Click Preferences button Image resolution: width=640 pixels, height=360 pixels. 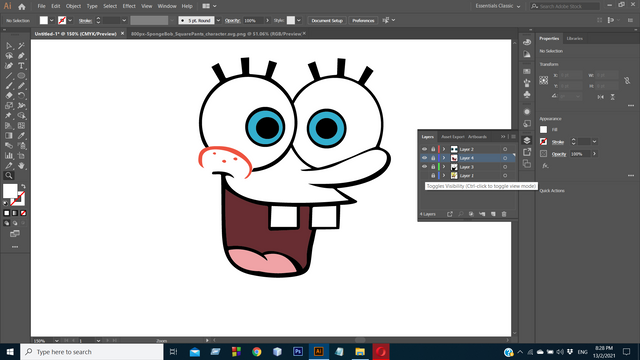coord(363,20)
